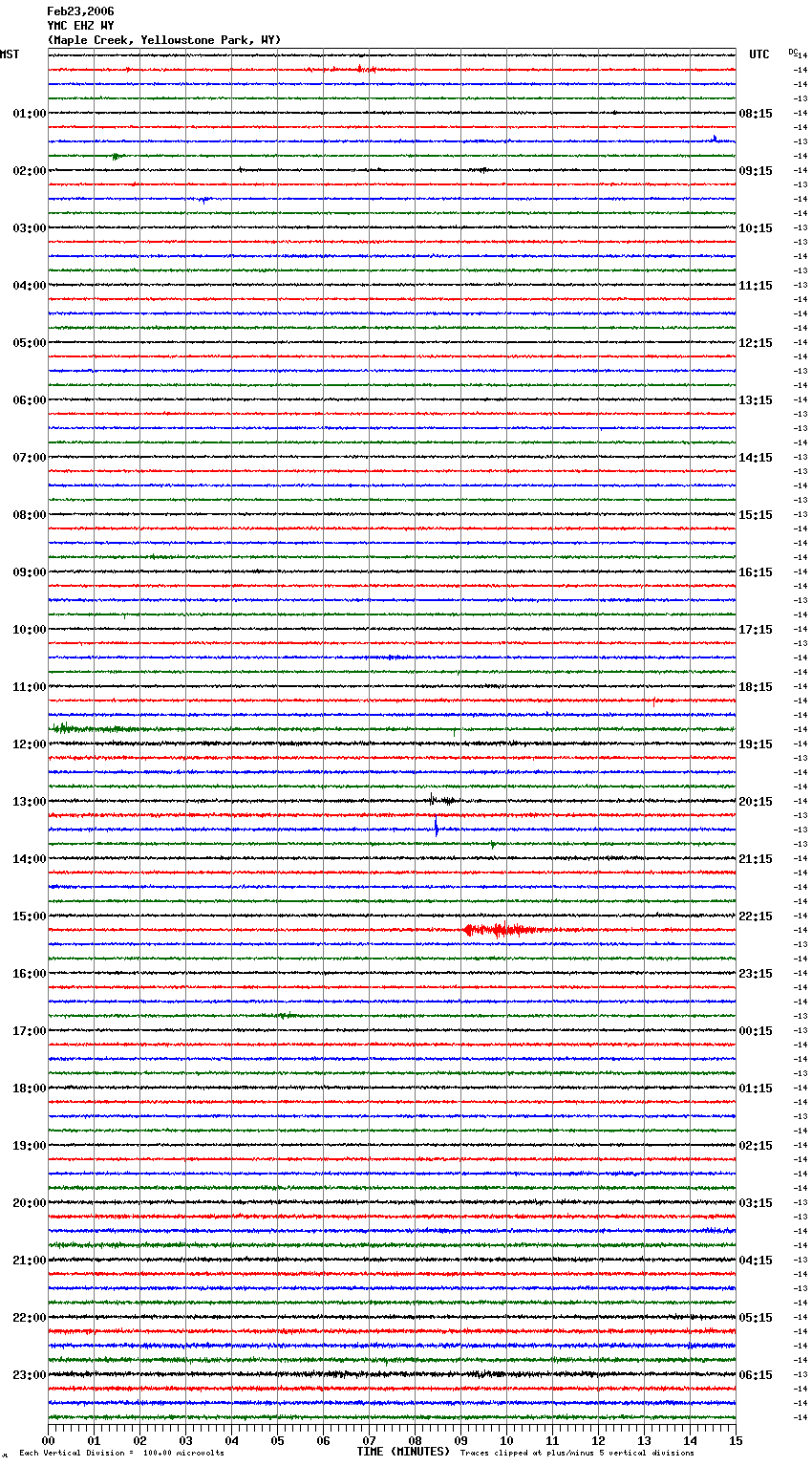This screenshot has width=812, height=1466.
Task: Click the 14:15 UTC time label
Action: (756, 458)
